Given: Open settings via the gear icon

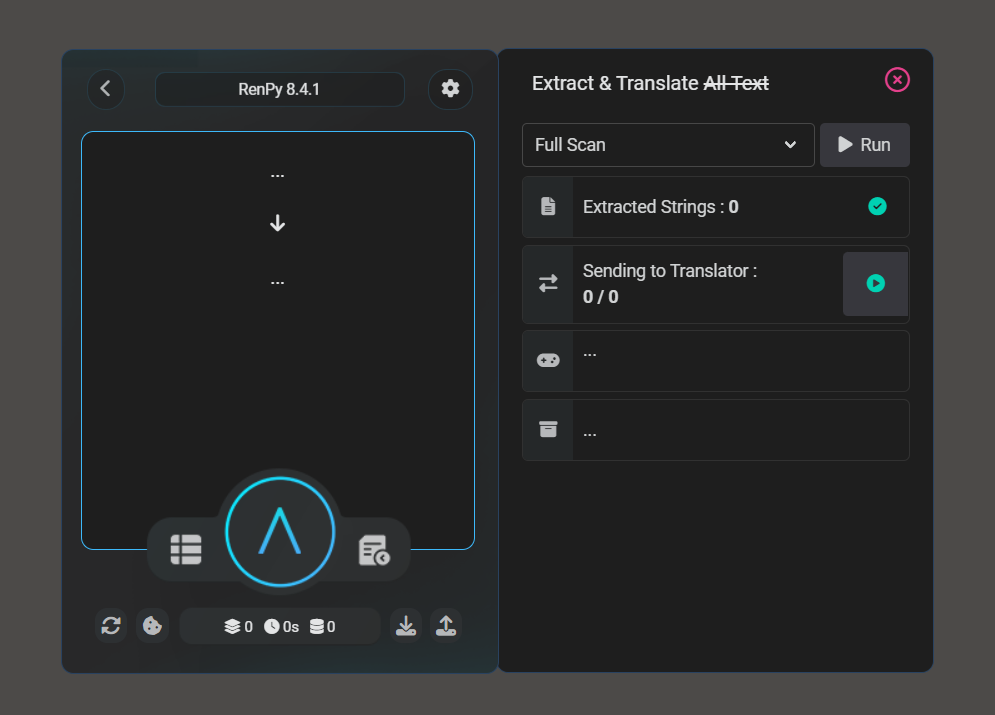Looking at the screenshot, I should [x=450, y=89].
